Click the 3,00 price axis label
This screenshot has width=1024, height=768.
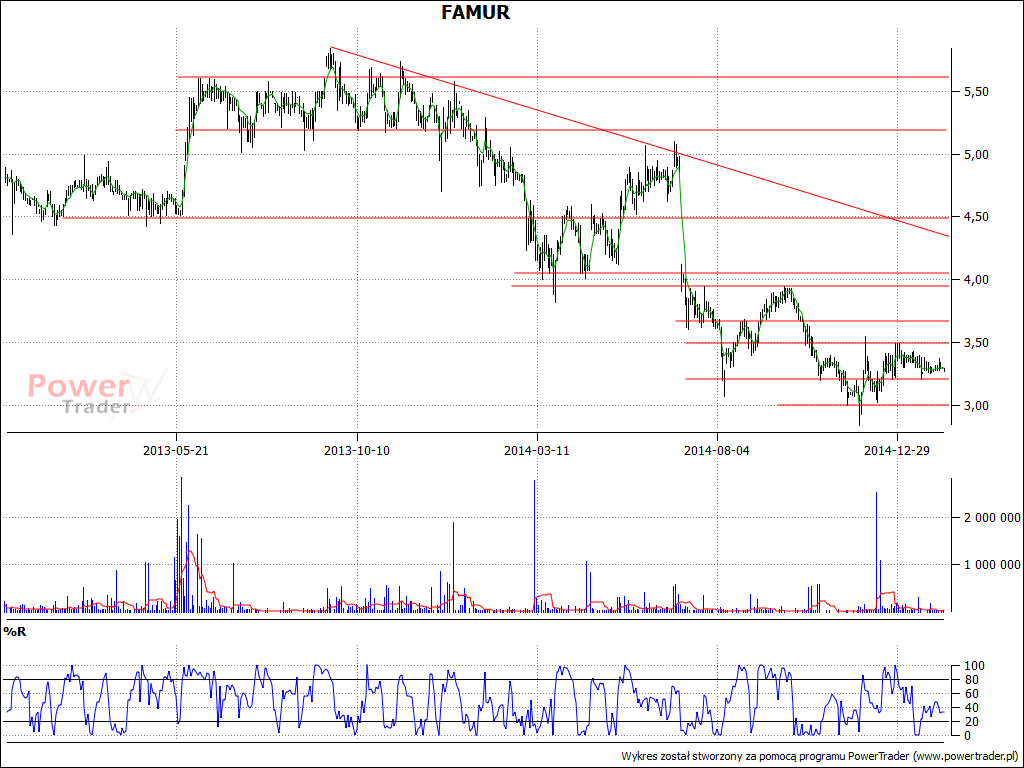[976, 406]
